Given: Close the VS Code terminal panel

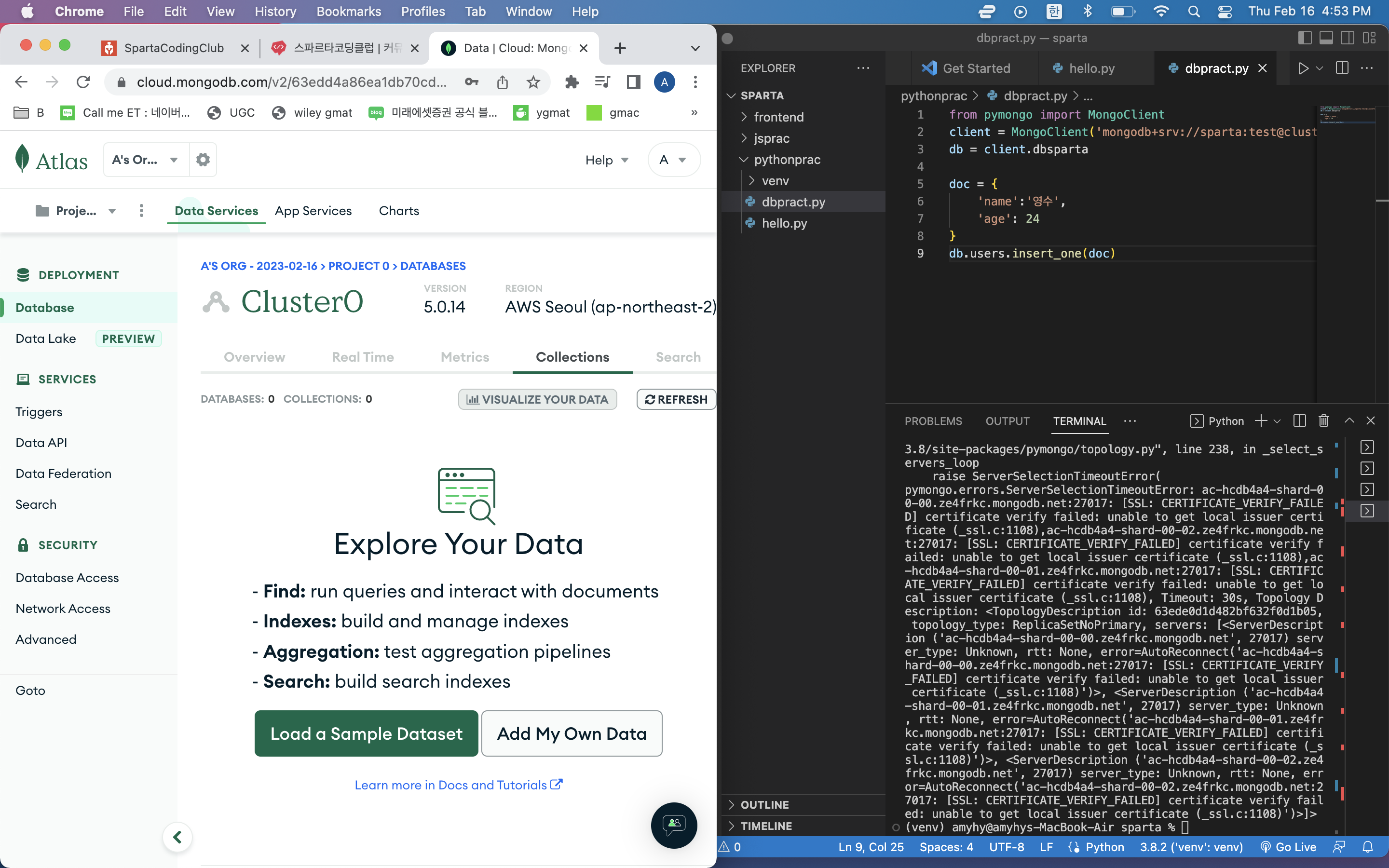Looking at the screenshot, I should coord(1371,421).
